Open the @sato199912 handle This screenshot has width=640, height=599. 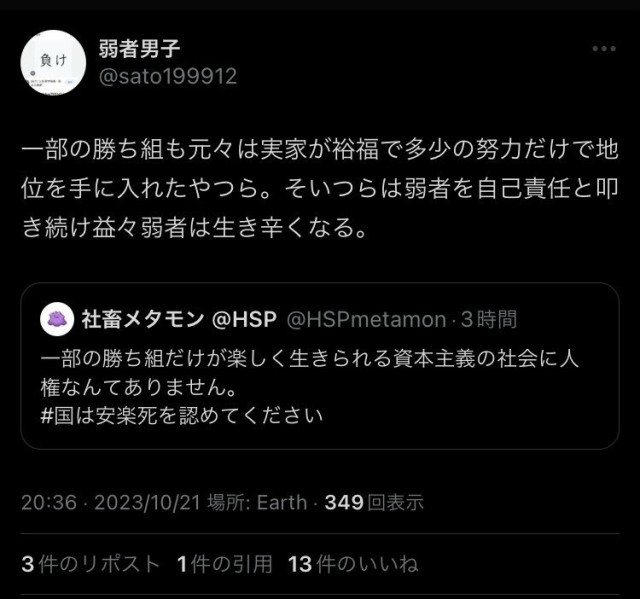pos(168,76)
